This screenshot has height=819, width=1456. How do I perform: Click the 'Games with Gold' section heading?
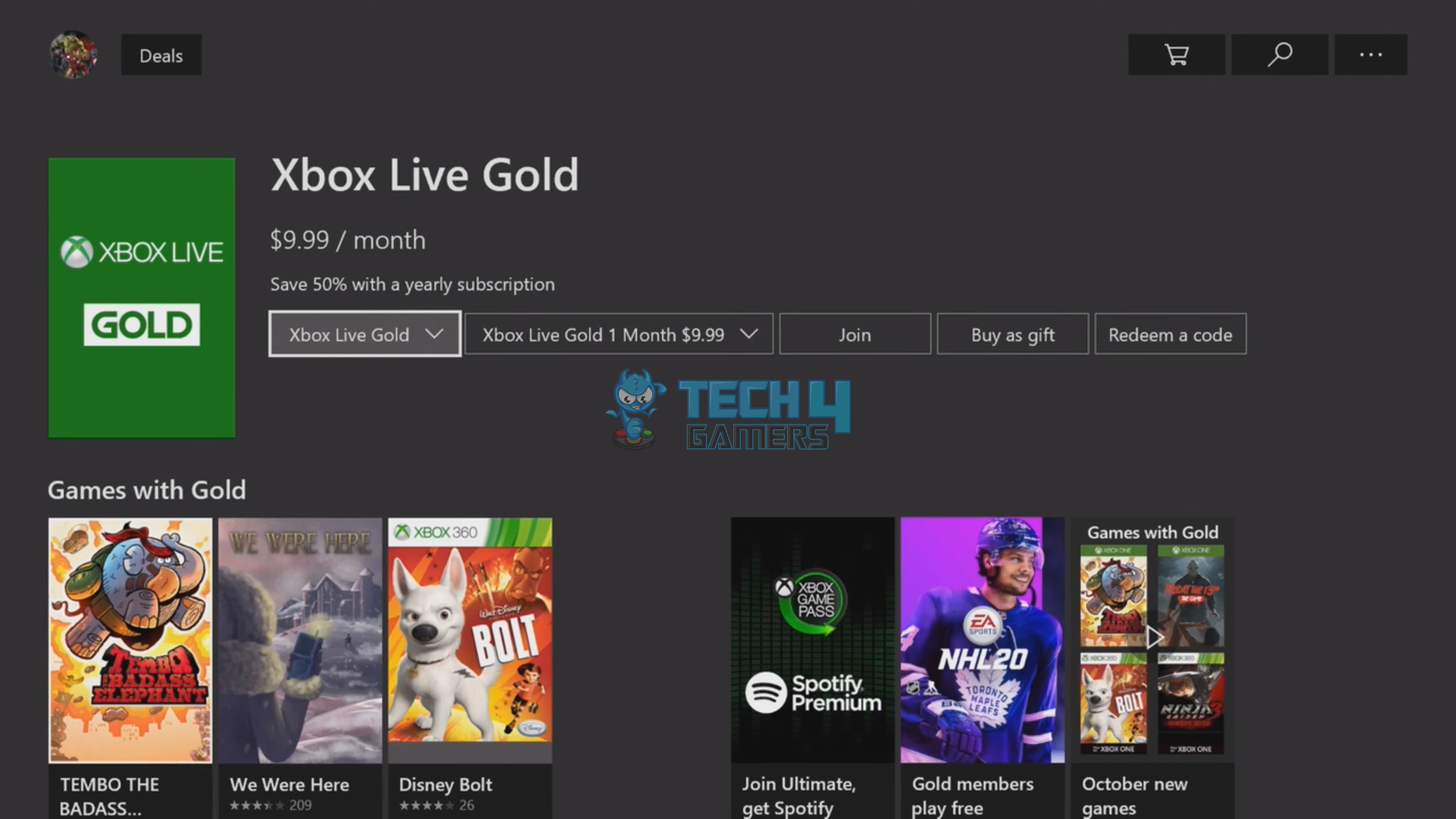(147, 491)
